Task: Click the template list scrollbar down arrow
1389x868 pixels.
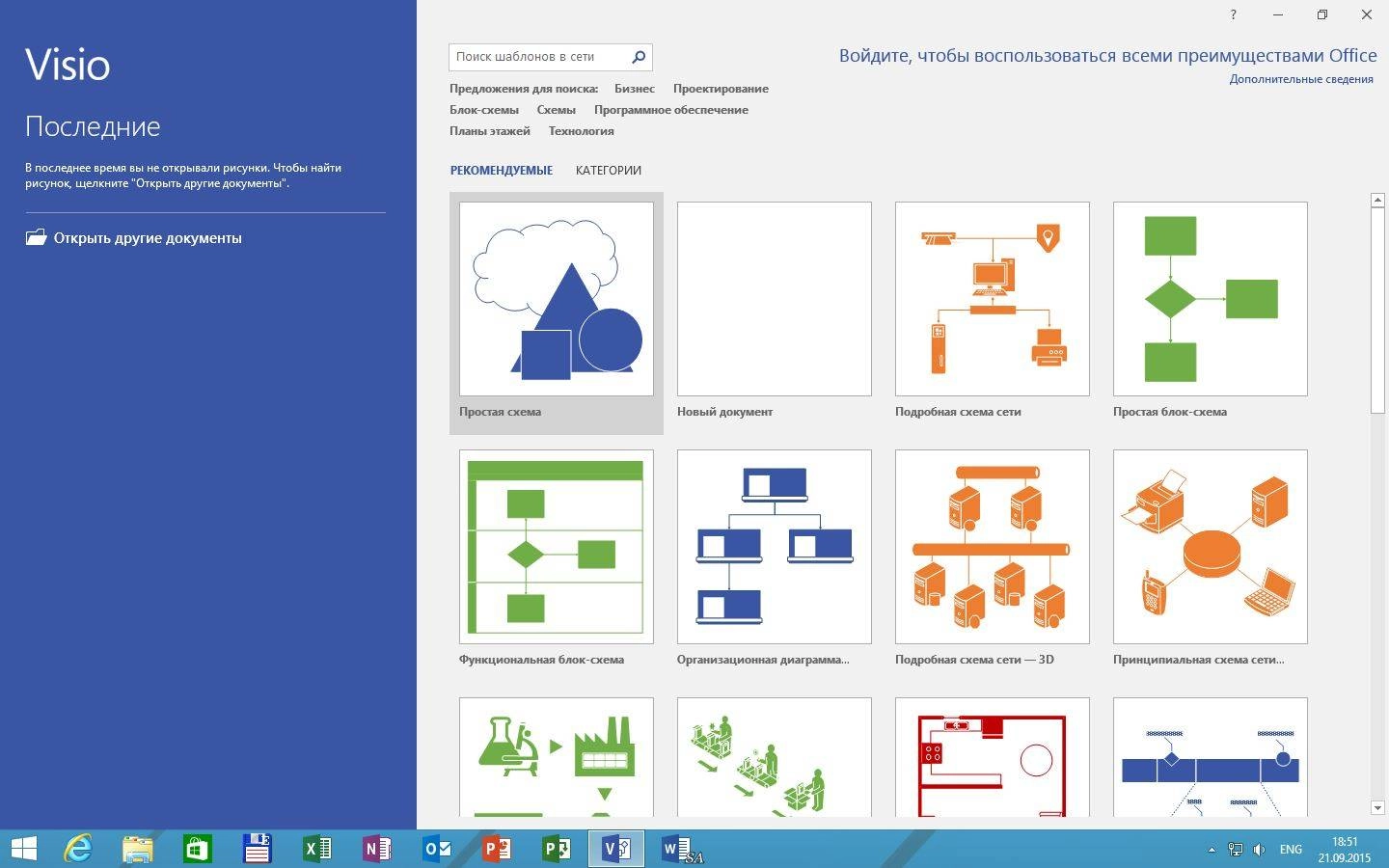Action: tap(1377, 807)
